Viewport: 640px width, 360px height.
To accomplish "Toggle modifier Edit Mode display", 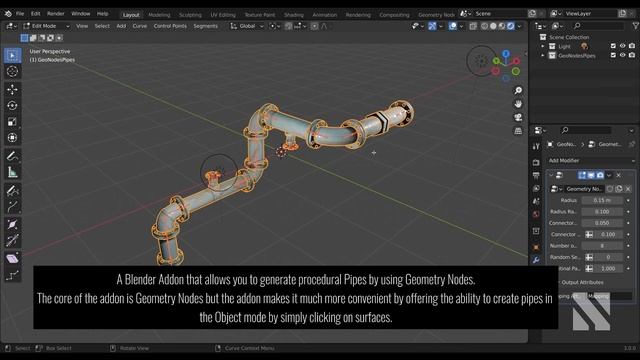I will 582,175.
